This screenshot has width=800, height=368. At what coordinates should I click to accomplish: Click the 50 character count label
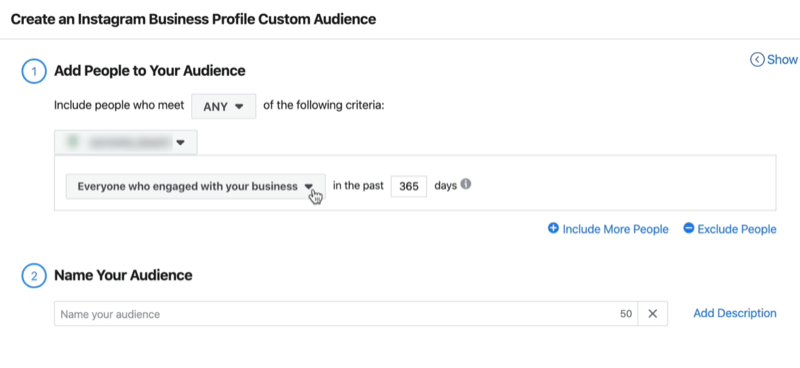click(626, 314)
